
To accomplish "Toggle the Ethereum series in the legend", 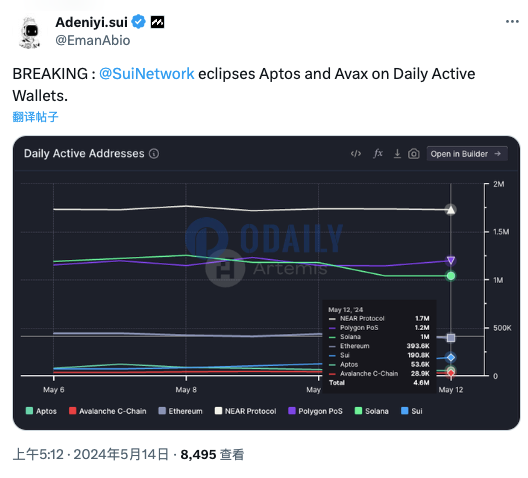I will tap(180, 411).
